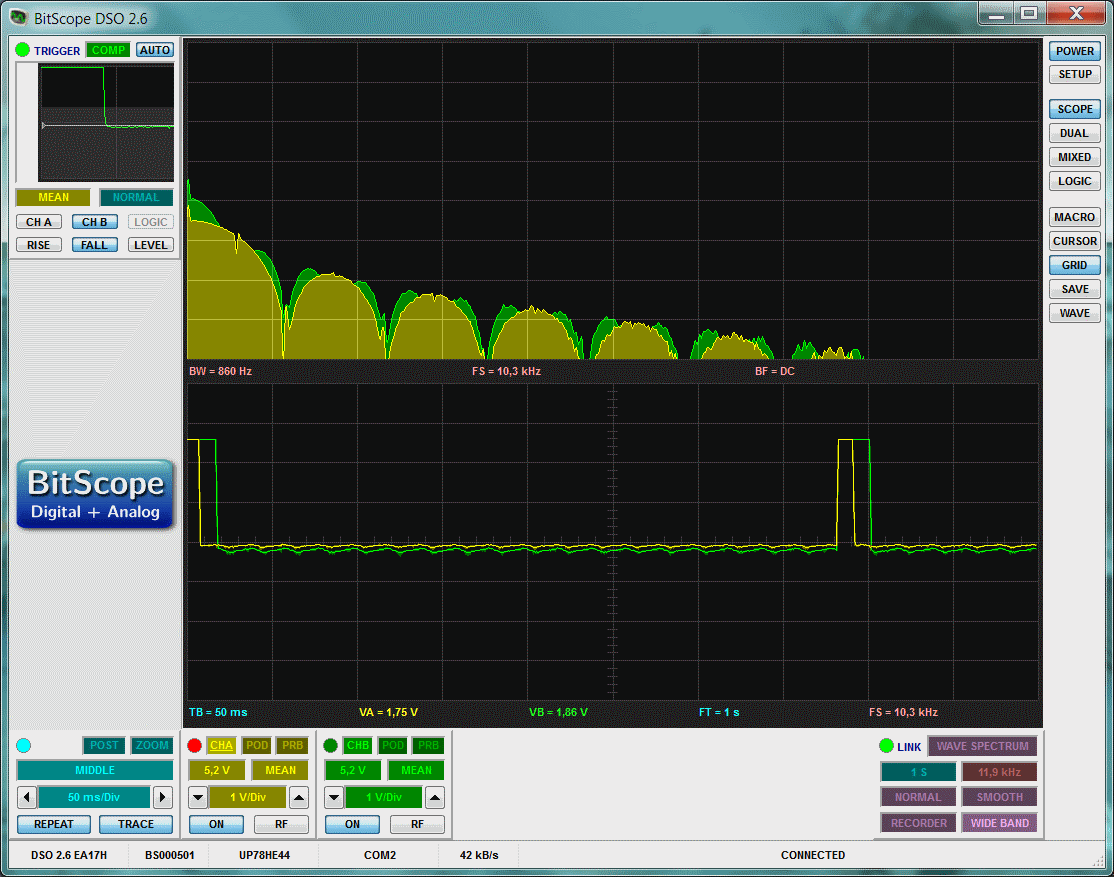
Task: Raise channel A volts per division
Action: tap(299, 797)
